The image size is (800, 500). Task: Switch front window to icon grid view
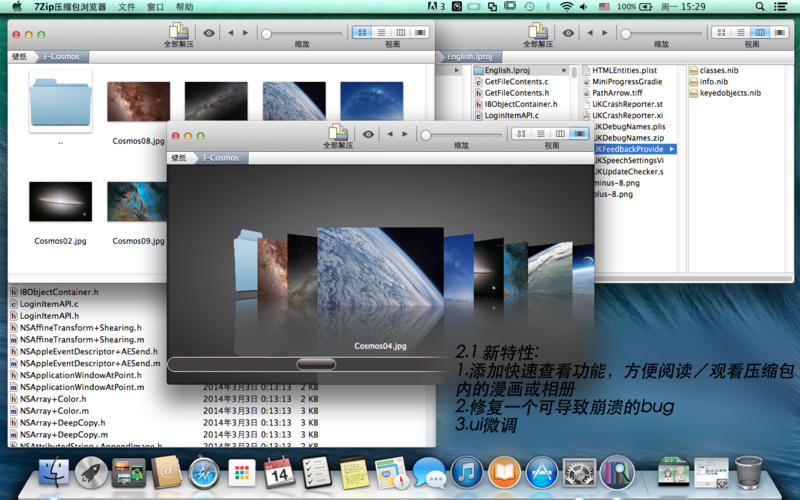pyautogui.click(x=521, y=133)
